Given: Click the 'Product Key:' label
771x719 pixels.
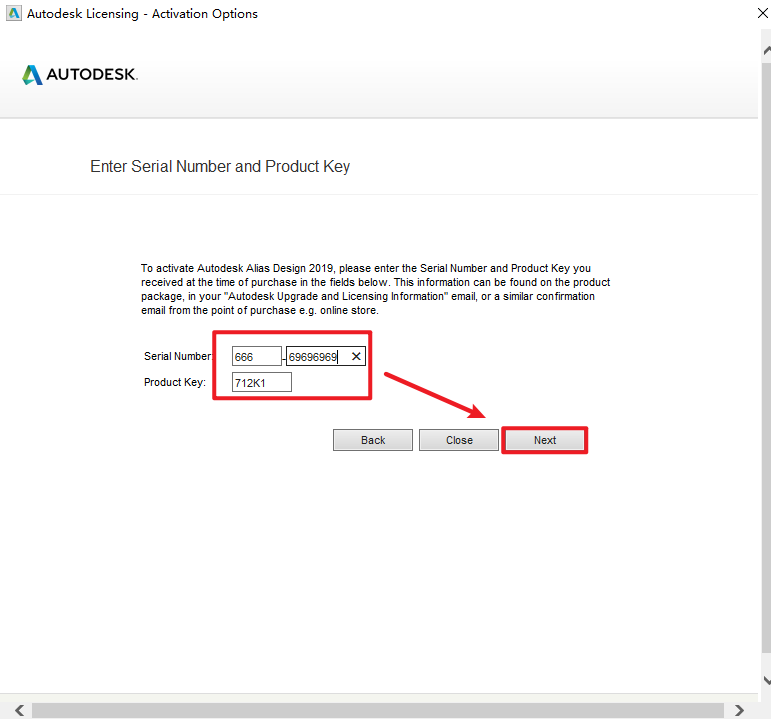Looking at the screenshot, I should point(175,382).
